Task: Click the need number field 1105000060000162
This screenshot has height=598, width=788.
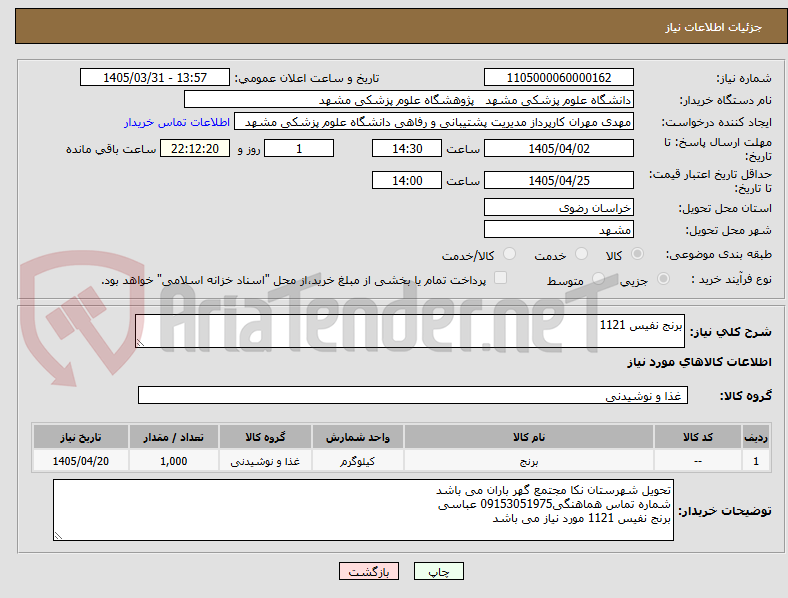Action: click(x=558, y=77)
